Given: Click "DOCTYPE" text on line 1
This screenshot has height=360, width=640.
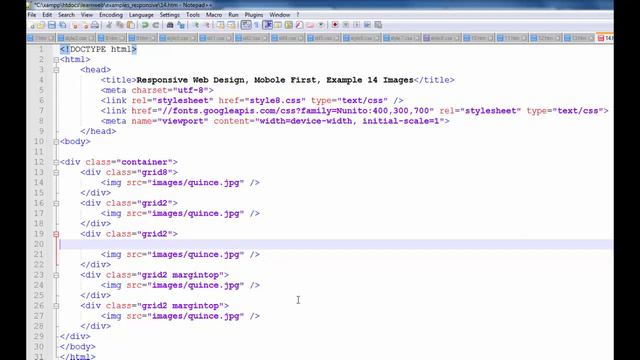Looking at the screenshot, I should click(88, 49).
